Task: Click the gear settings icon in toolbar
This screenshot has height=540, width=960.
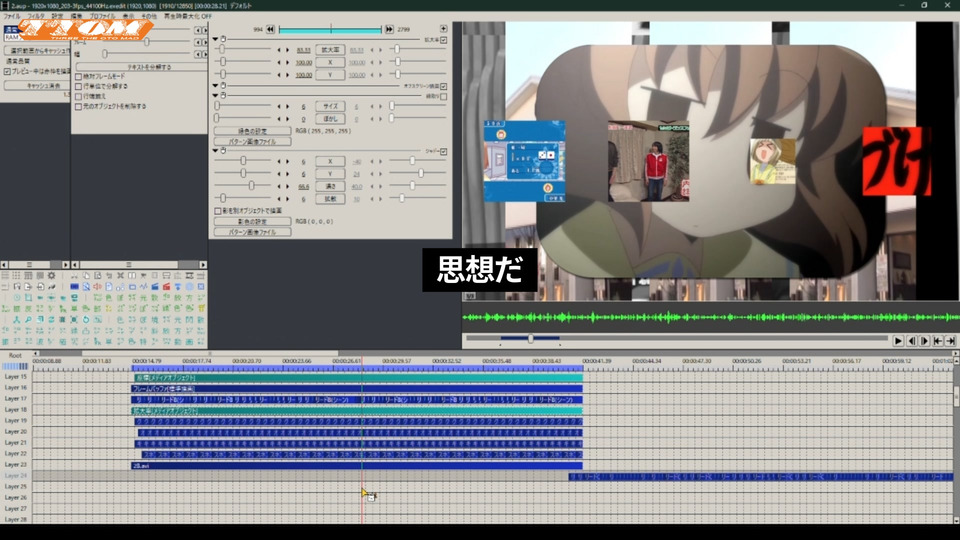Action: 51,276
